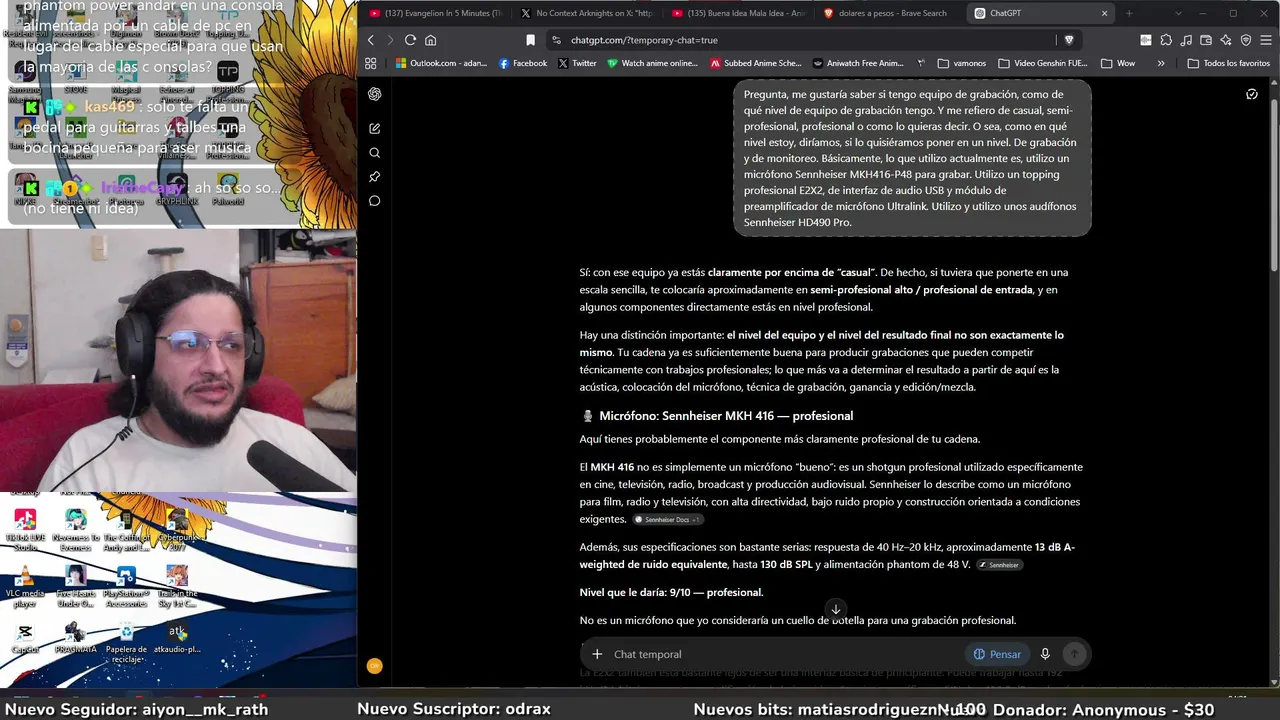Bookmark this page with the bookmark icon

[x=530, y=40]
